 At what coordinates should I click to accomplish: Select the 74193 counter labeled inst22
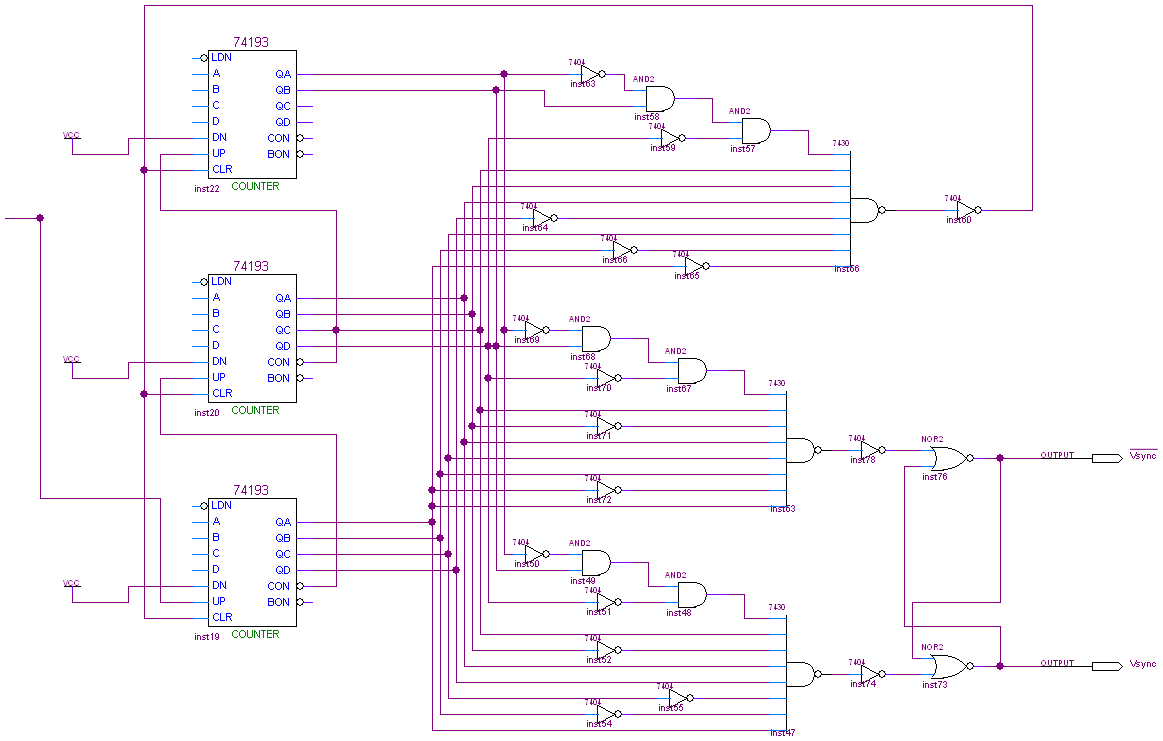pyautogui.click(x=252, y=114)
